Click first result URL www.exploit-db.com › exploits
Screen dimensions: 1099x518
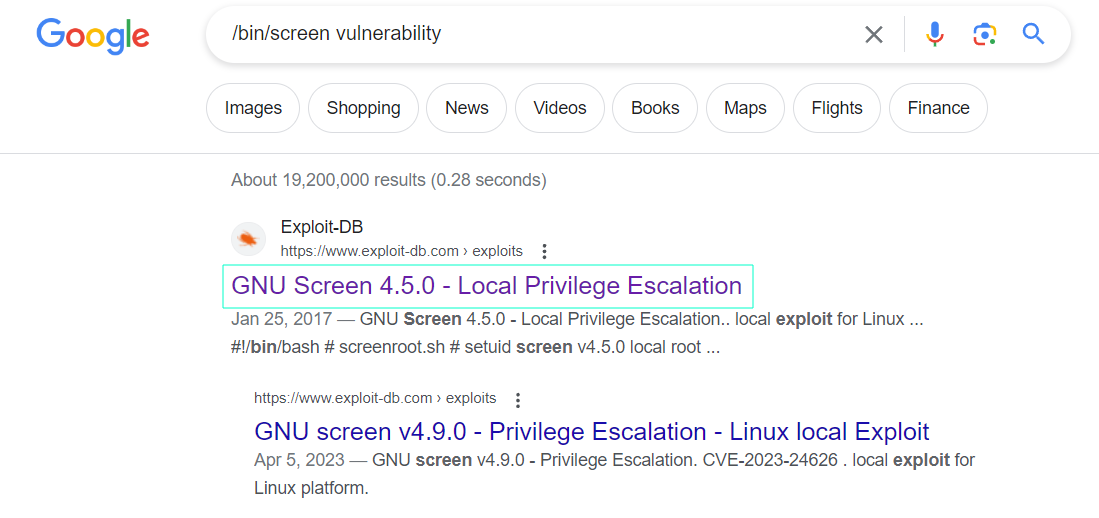402,251
